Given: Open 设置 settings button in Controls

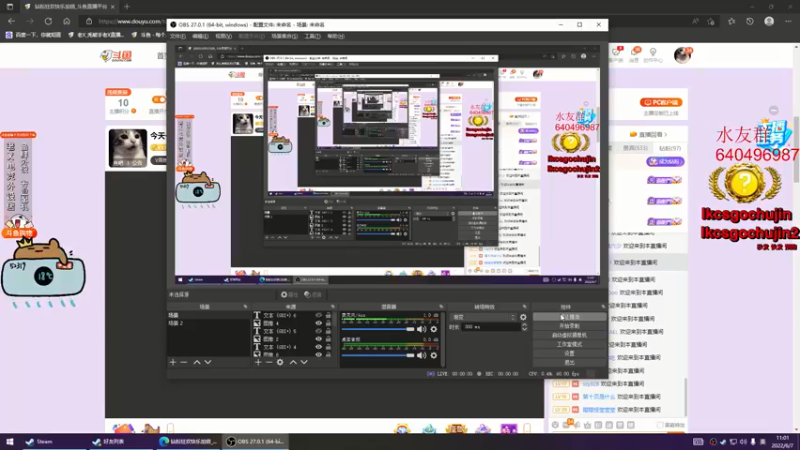Looking at the screenshot, I should tap(569, 354).
